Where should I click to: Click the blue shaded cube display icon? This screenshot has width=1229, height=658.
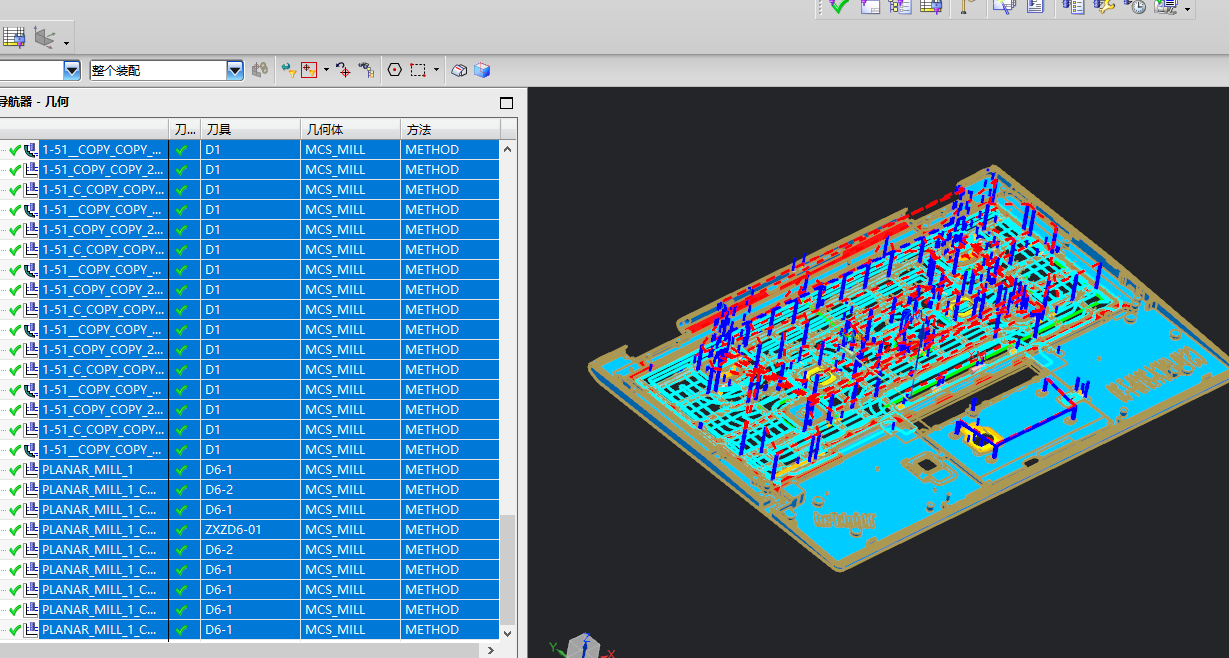click(x=482, y=70)
